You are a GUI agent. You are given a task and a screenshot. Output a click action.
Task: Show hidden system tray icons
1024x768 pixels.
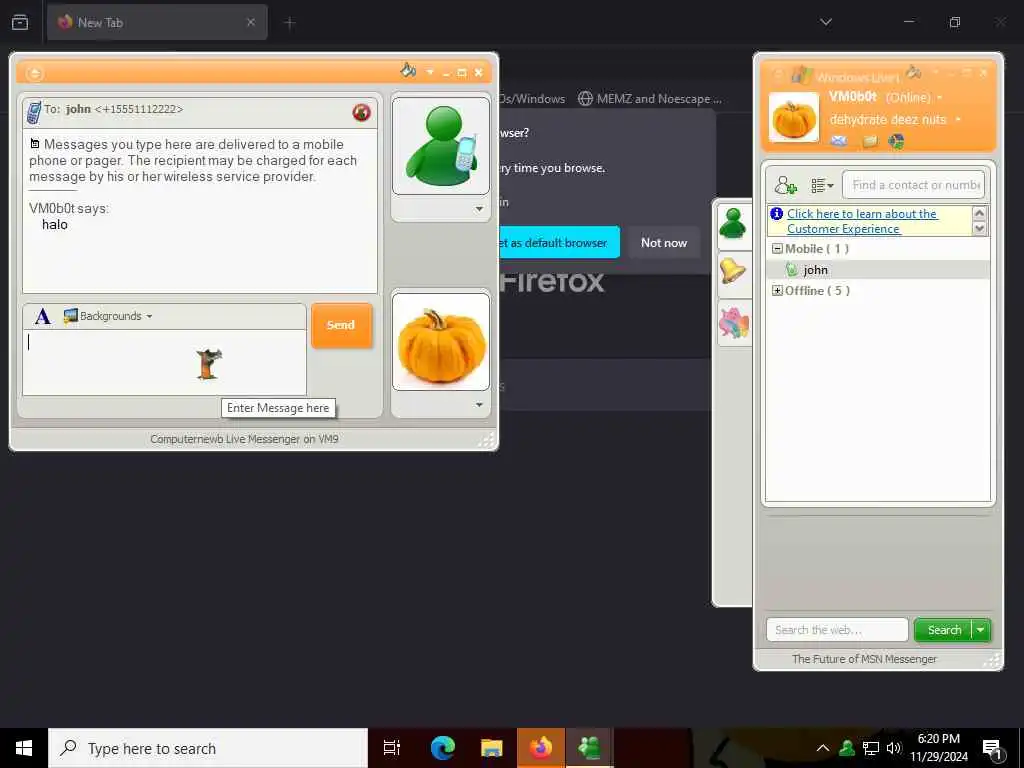[x=823, y=748]
